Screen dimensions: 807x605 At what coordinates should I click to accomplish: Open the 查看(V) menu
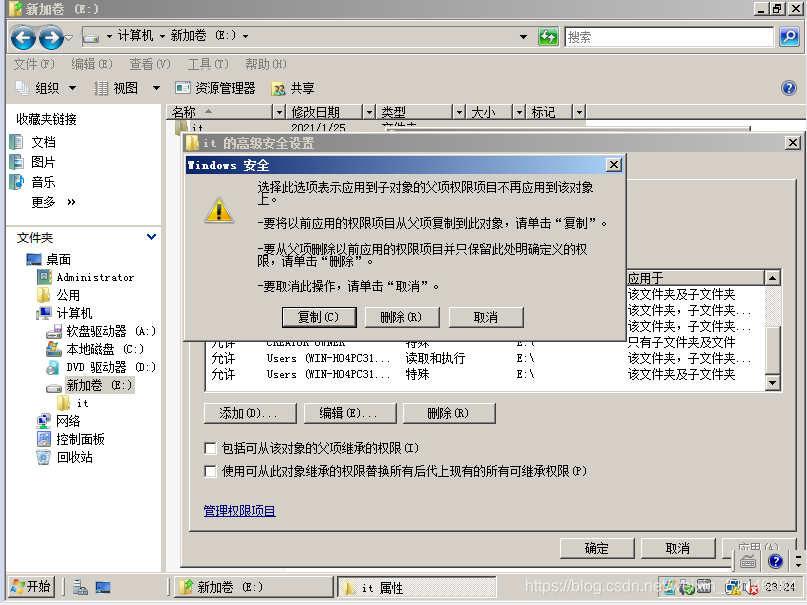coord(150,64)
